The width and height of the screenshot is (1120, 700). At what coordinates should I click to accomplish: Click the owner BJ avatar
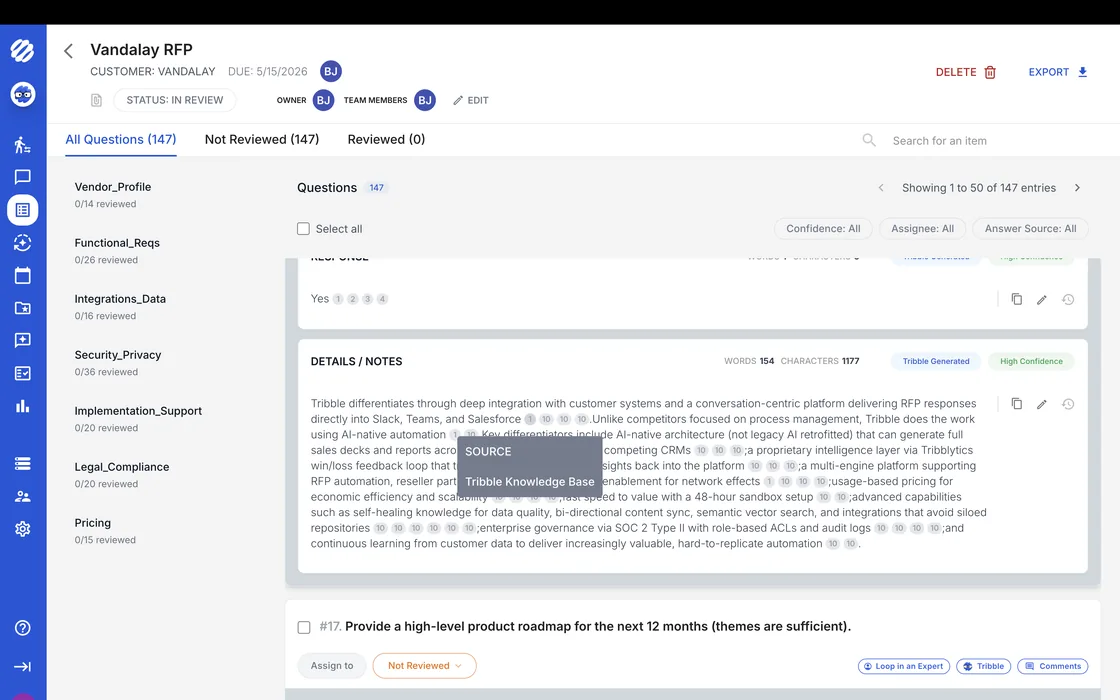point(324,100)
